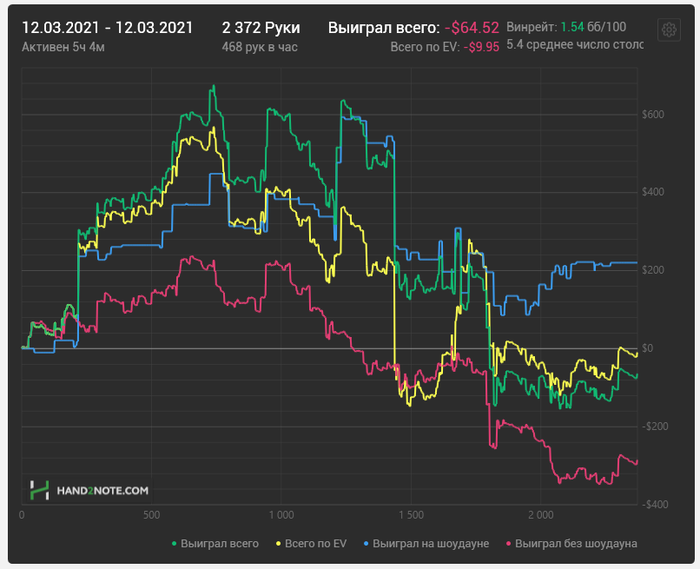
Task: Click the 'Выиграл всего:' header label
Action: [384, 28]
